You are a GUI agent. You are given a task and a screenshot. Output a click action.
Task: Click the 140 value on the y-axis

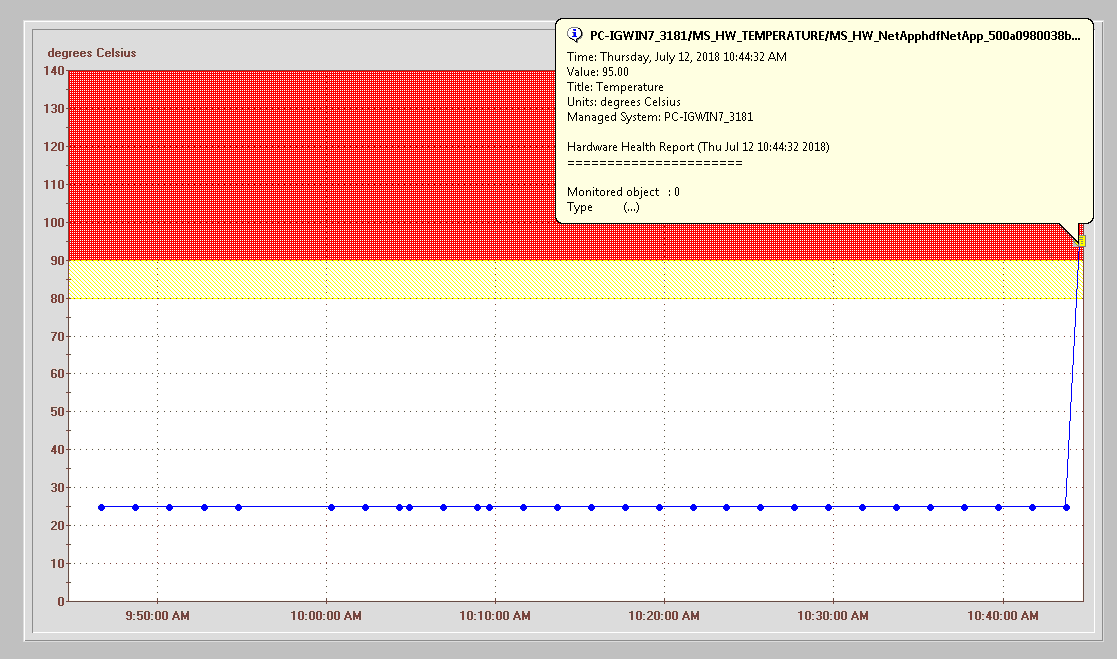coord(53,71)
